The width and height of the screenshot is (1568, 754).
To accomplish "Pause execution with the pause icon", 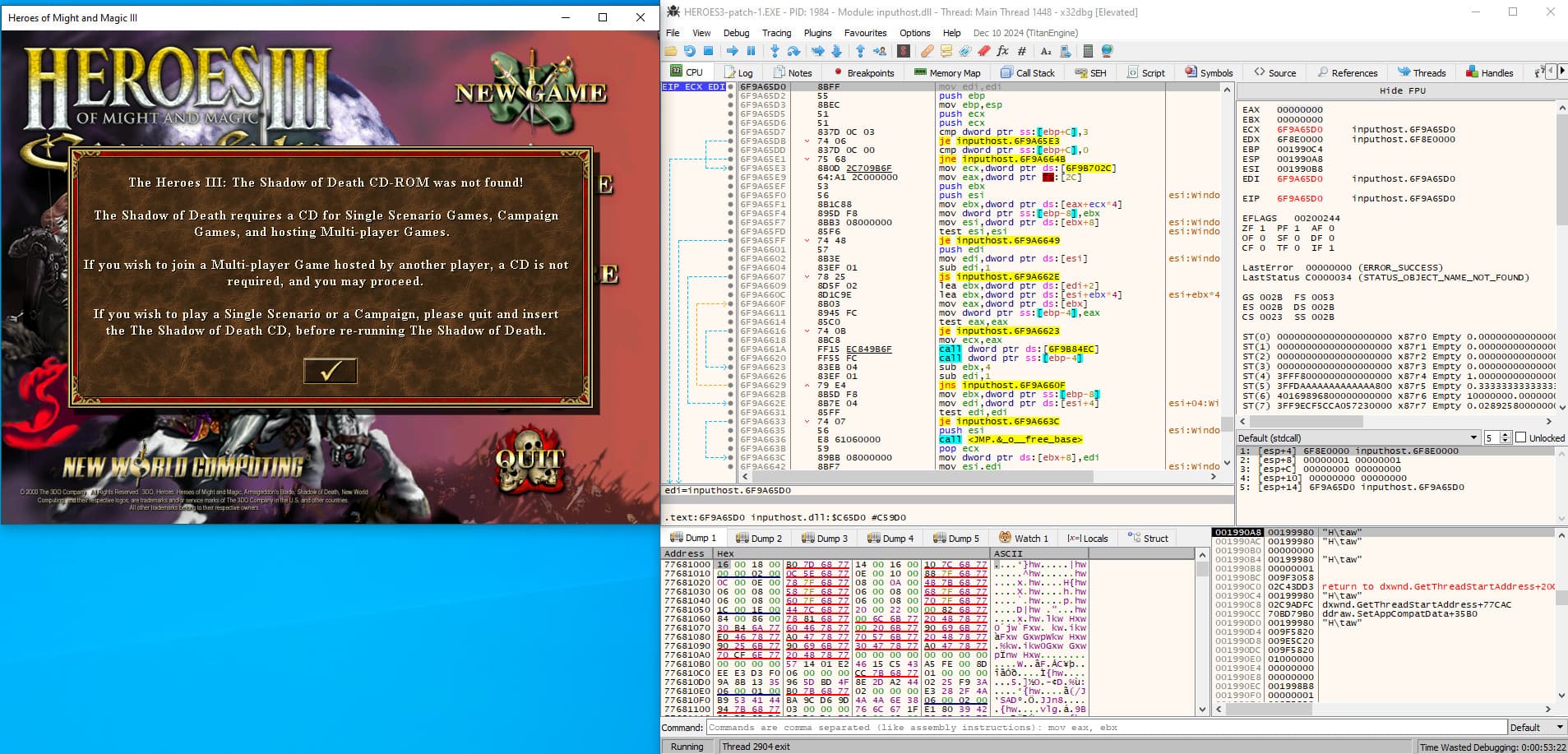I will pyautogui.click(x=751, y=51).
